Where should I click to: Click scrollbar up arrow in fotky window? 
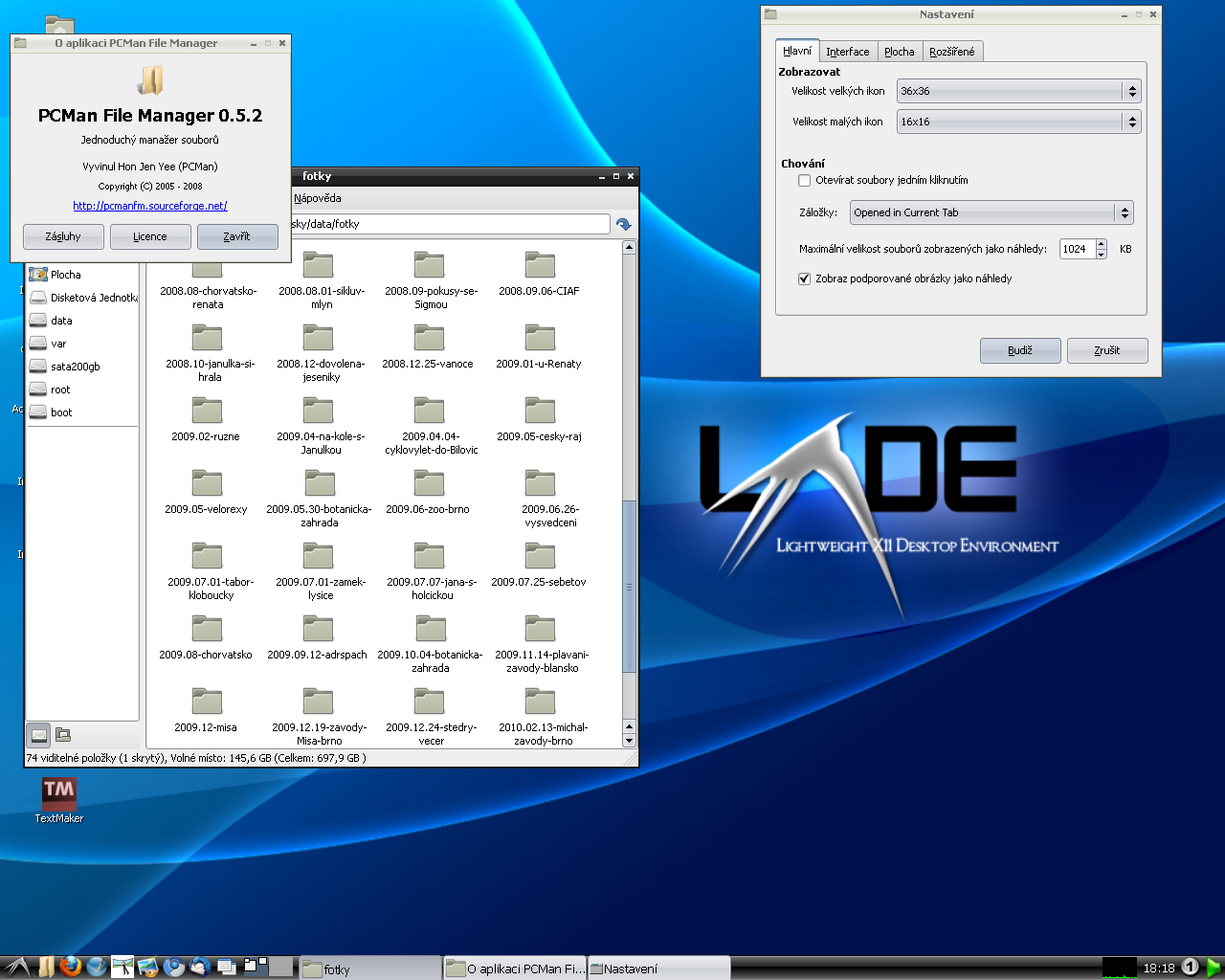(629, 248)
